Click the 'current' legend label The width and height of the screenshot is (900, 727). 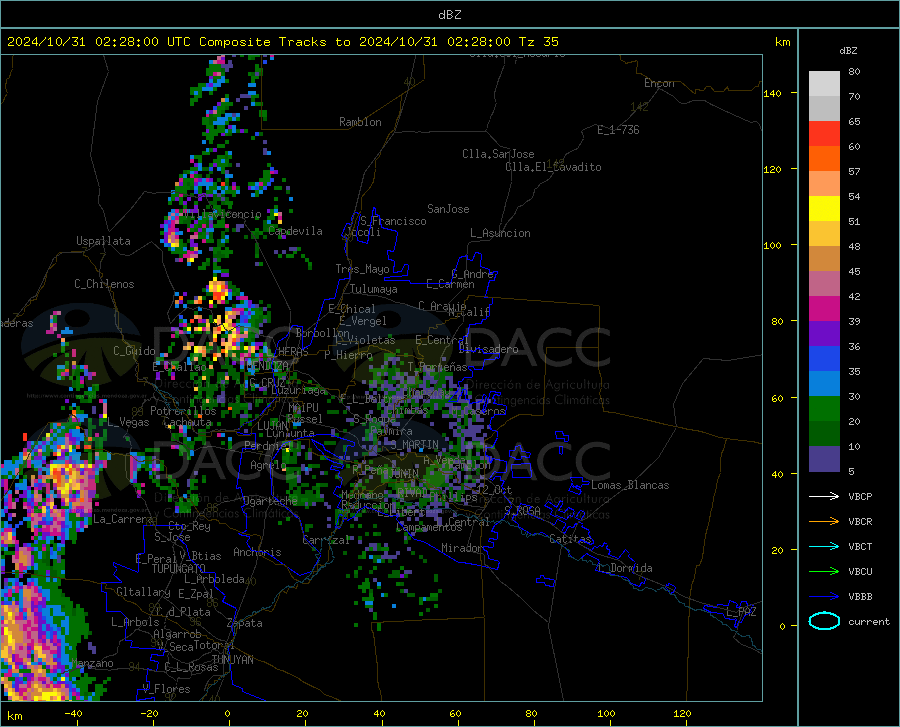tap(868, 621)
